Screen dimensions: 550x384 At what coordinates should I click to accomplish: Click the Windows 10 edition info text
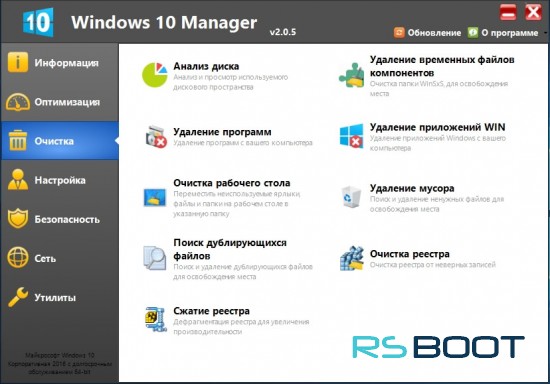point(60,364)
